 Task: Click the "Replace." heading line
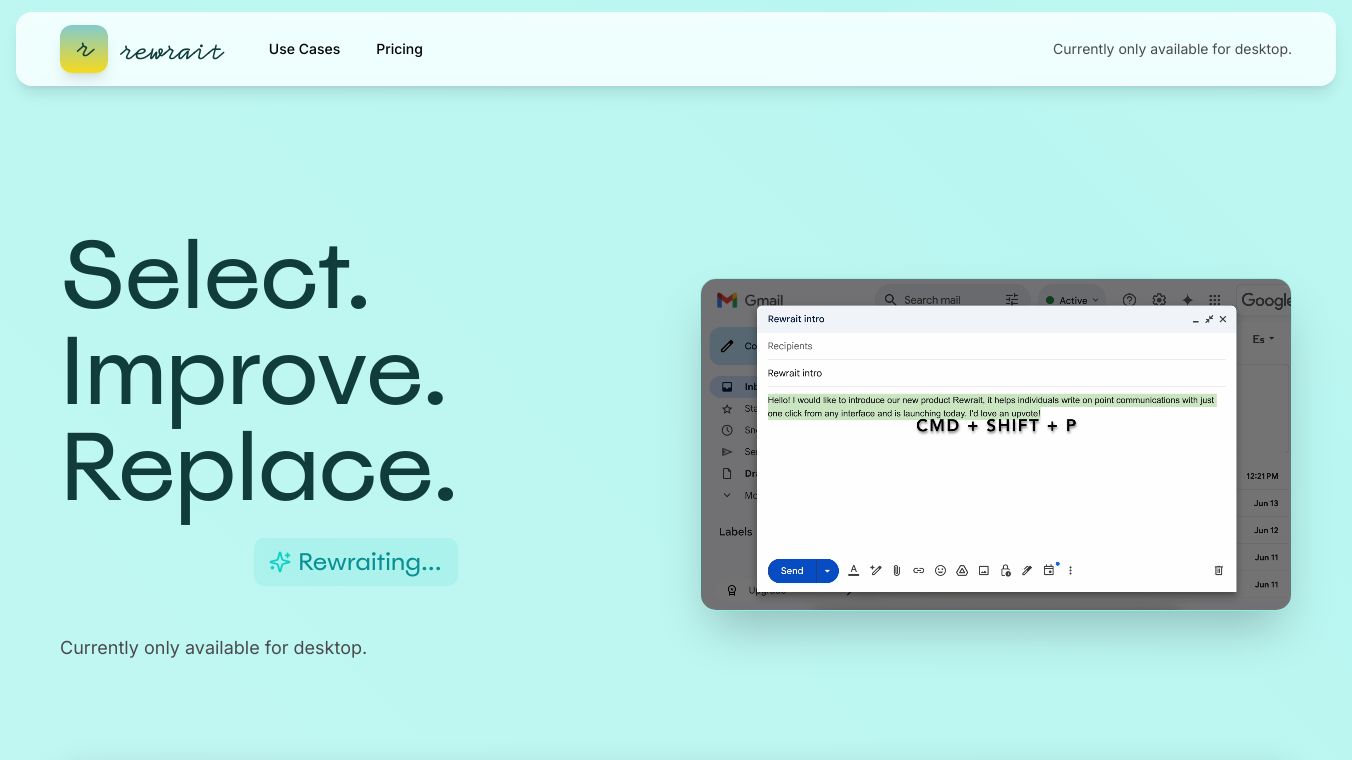[x=260, y=466]
